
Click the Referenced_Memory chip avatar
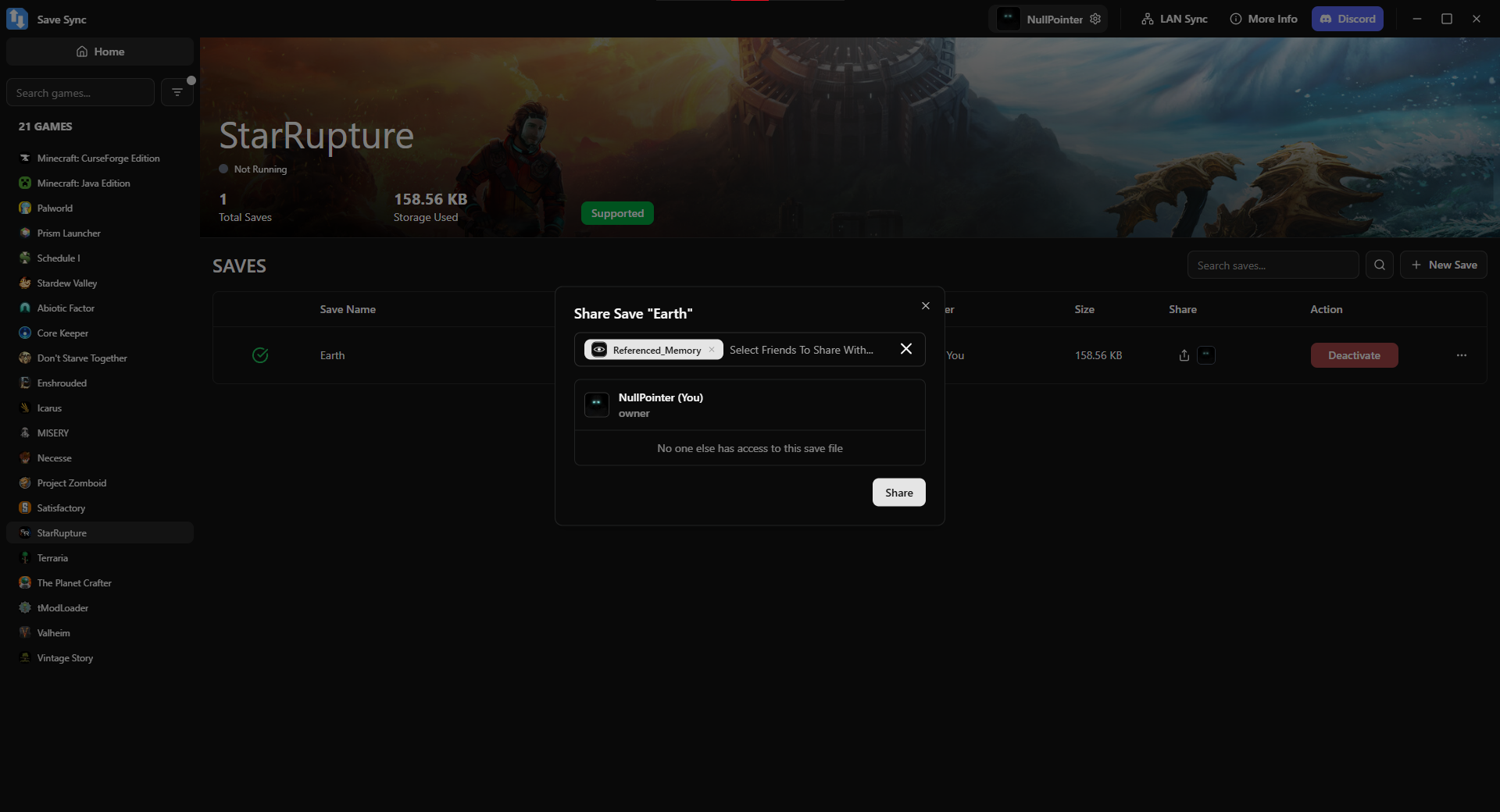[599, 350]
